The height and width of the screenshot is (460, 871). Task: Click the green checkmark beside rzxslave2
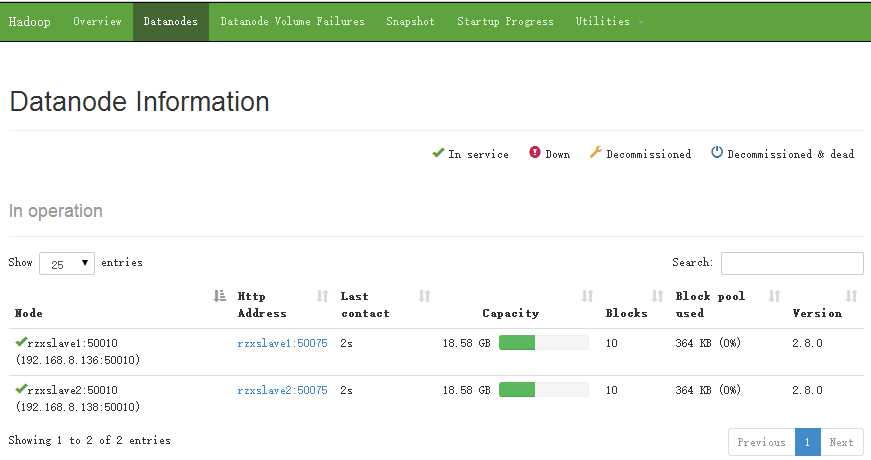(x=21, y=389)
